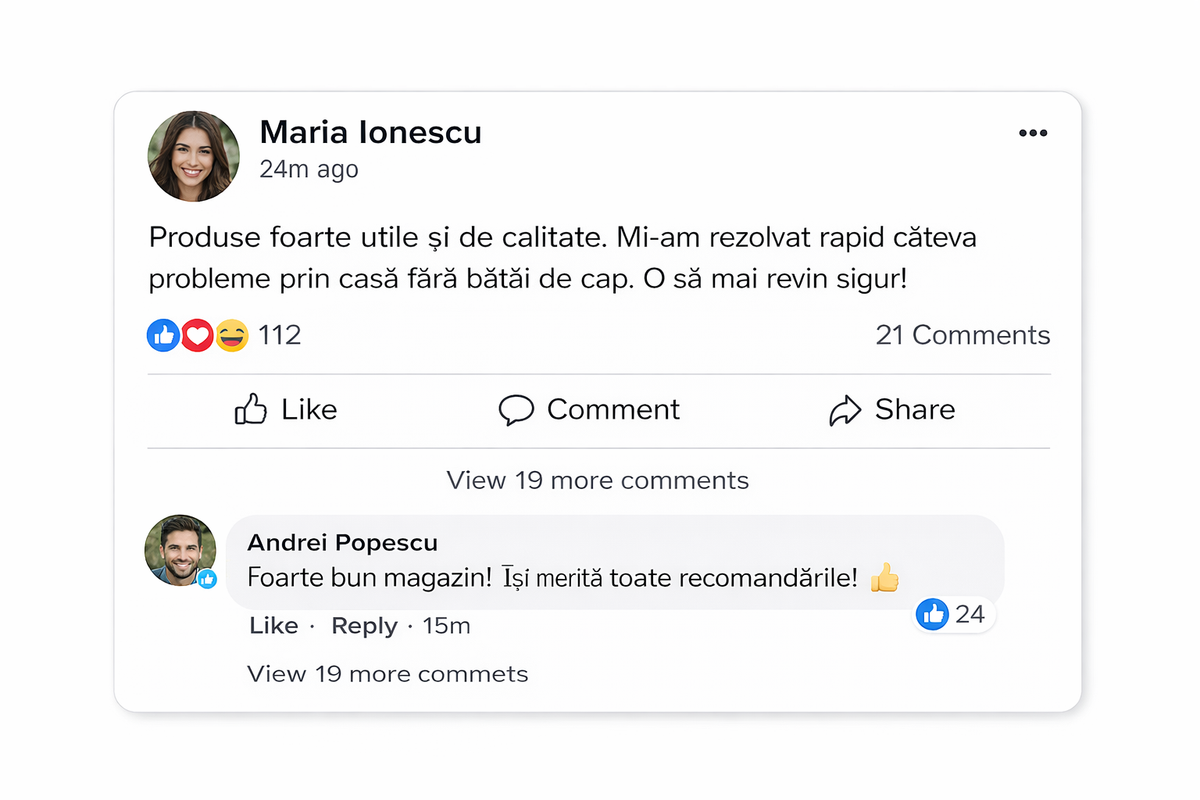Click the Share arrow icon

click(x=847, y=409)
